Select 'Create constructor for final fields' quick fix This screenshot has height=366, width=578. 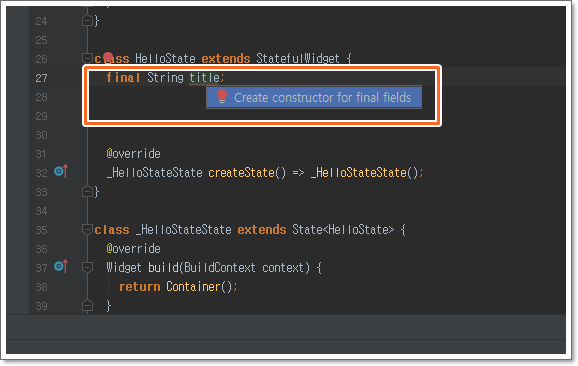(314, 97)
